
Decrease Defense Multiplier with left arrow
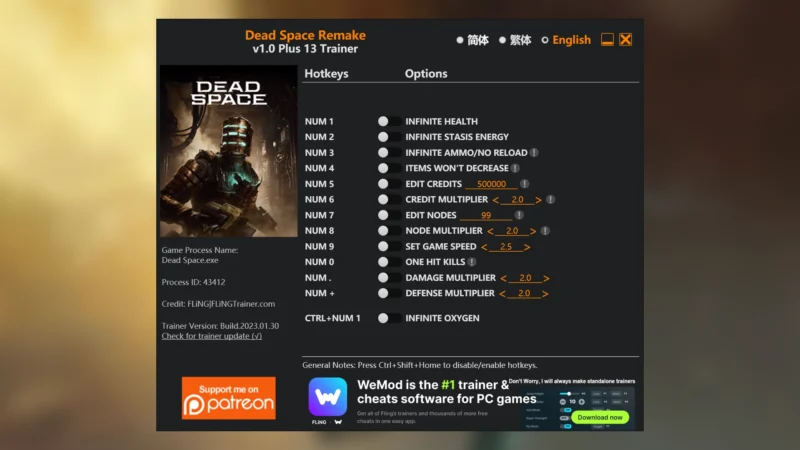point(503,293)
